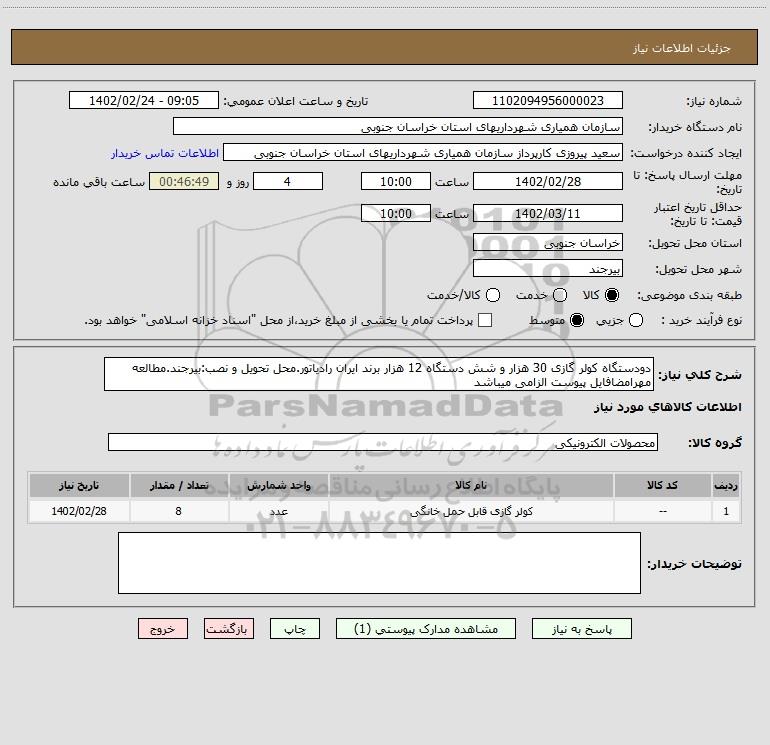Click the remaining time field 00:46:49
The image size is (770, 745).
[184, 181]
